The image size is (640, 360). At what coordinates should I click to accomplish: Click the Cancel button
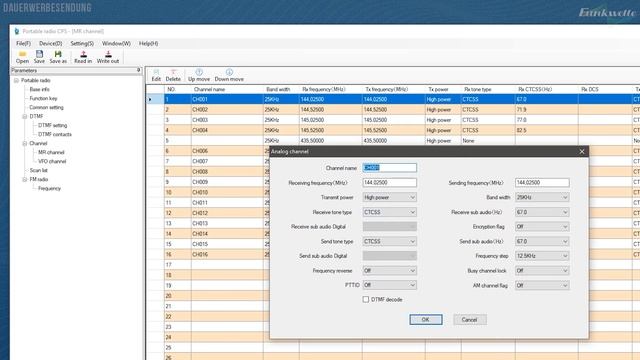point(469,320)
